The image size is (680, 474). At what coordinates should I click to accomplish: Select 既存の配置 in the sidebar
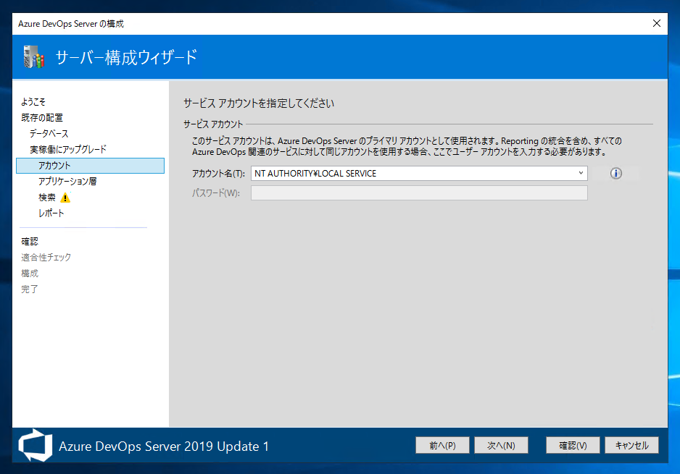tap(42, 118)
